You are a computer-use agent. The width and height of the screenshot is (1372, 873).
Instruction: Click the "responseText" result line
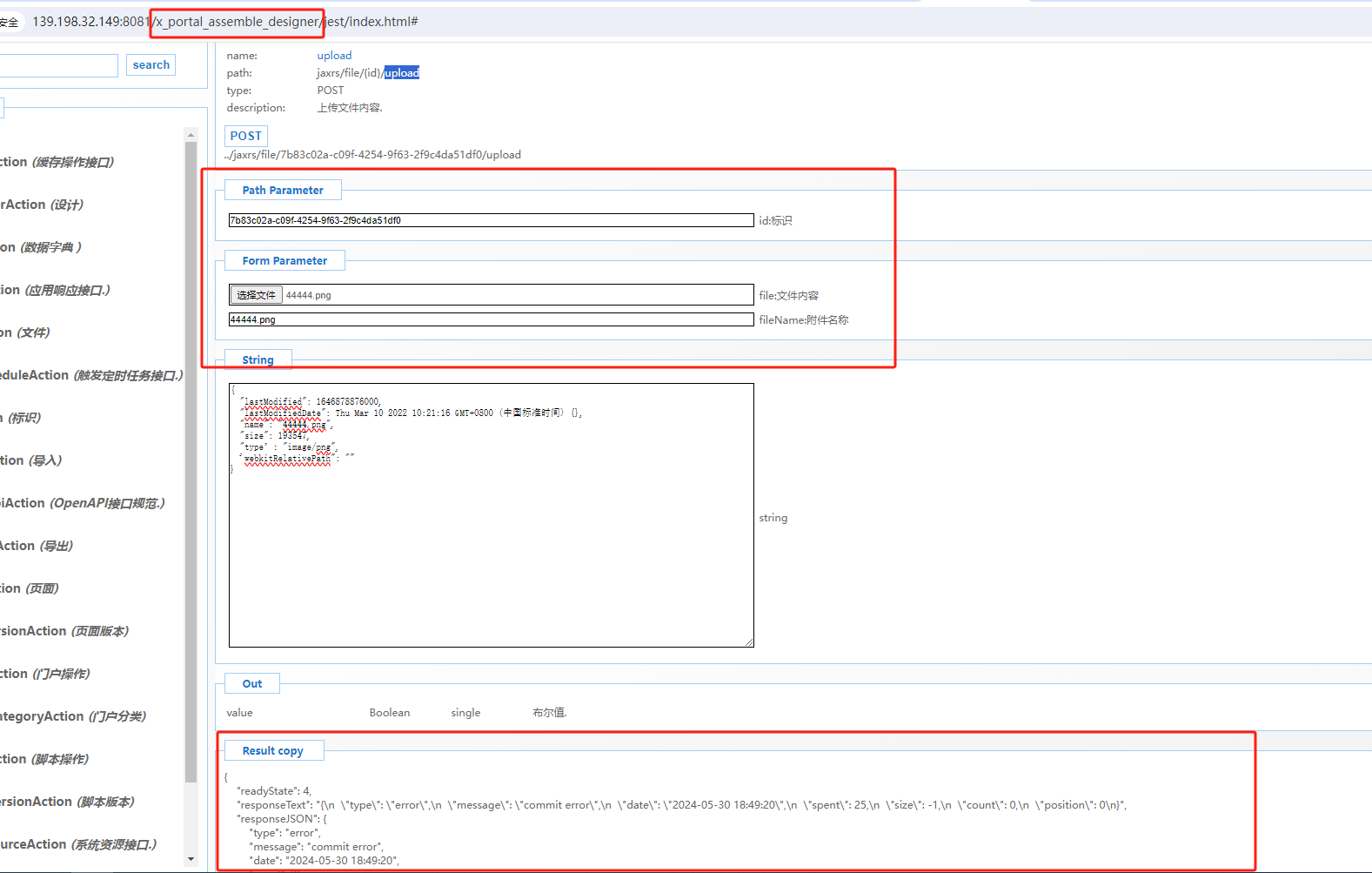click(x=682, y=805)
